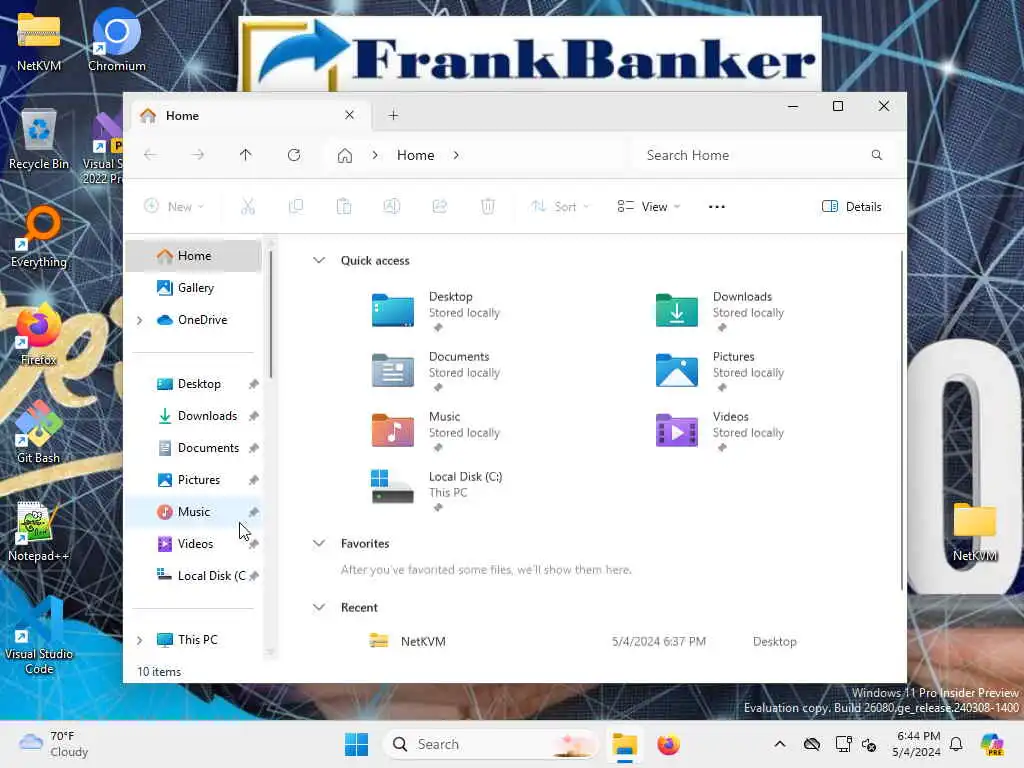Refresh the Home view
Image resolution: width=1024 pixels, height=768 pixels.
(294, 155)
